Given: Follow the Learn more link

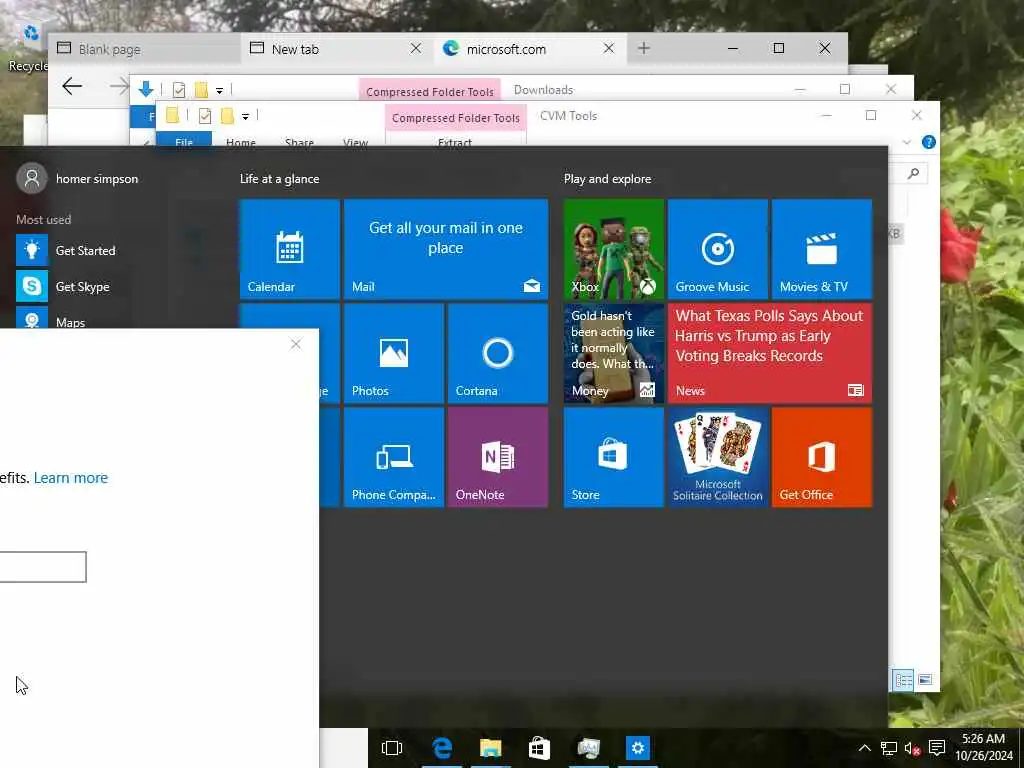Looking at the screenshot, I should click(71, 477).
